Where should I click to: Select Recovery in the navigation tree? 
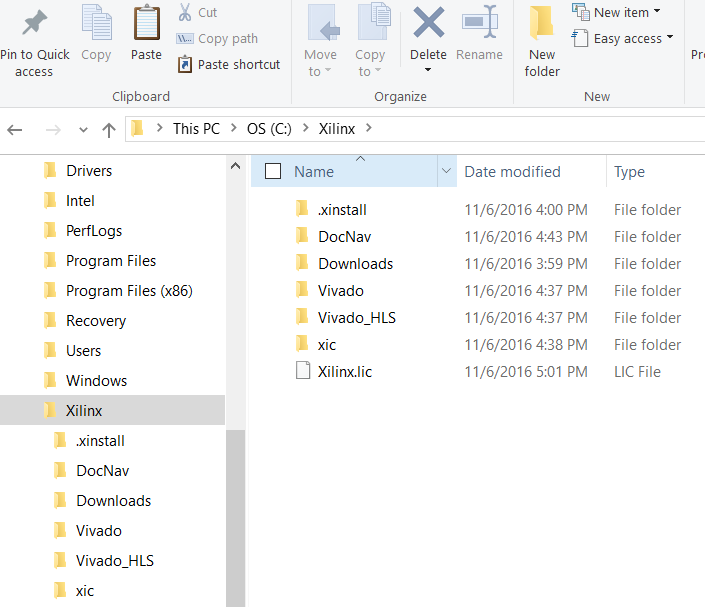96,321
